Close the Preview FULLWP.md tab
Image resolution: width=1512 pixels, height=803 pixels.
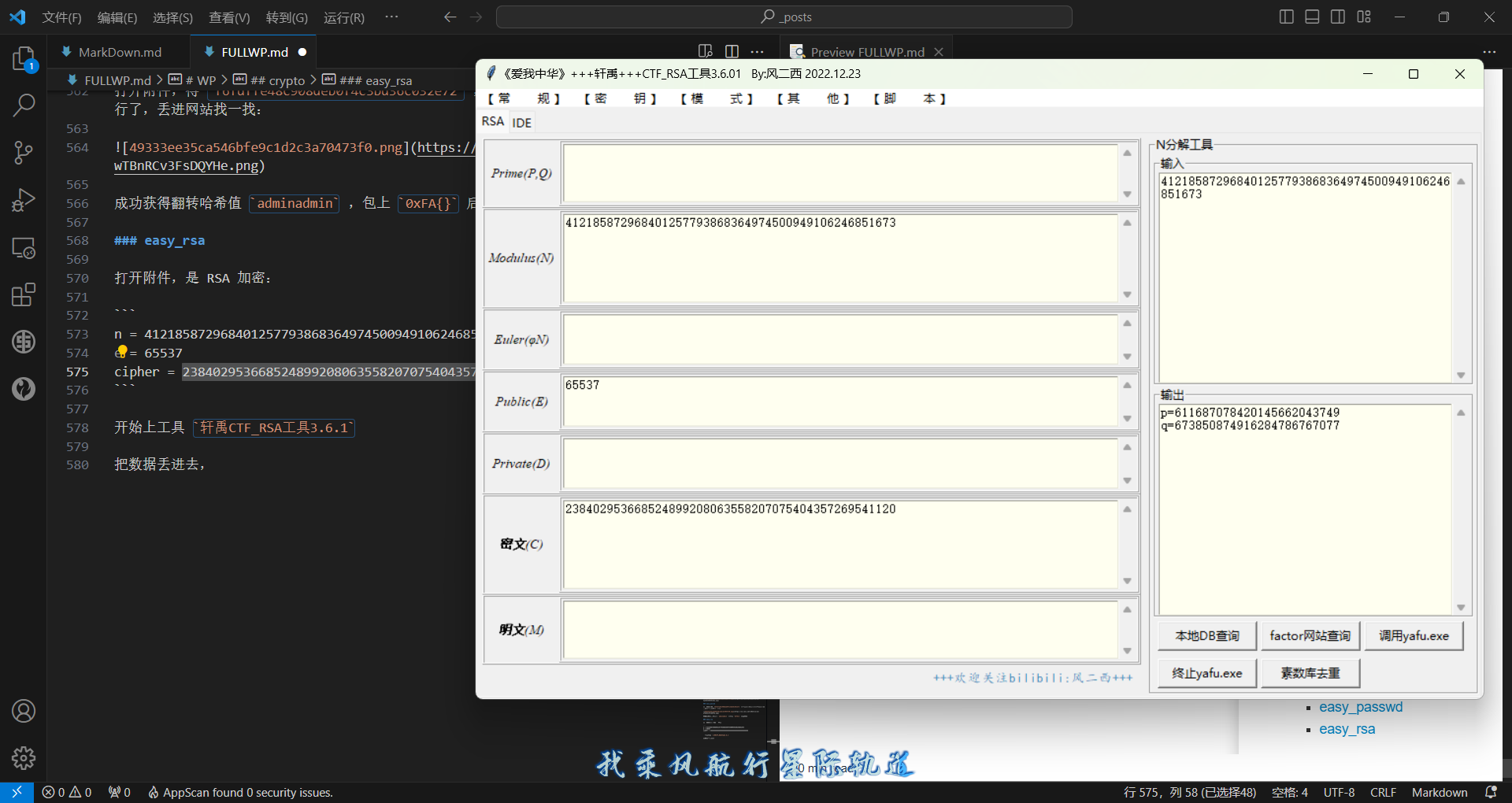pyautogui.click(x=939, y=52)
